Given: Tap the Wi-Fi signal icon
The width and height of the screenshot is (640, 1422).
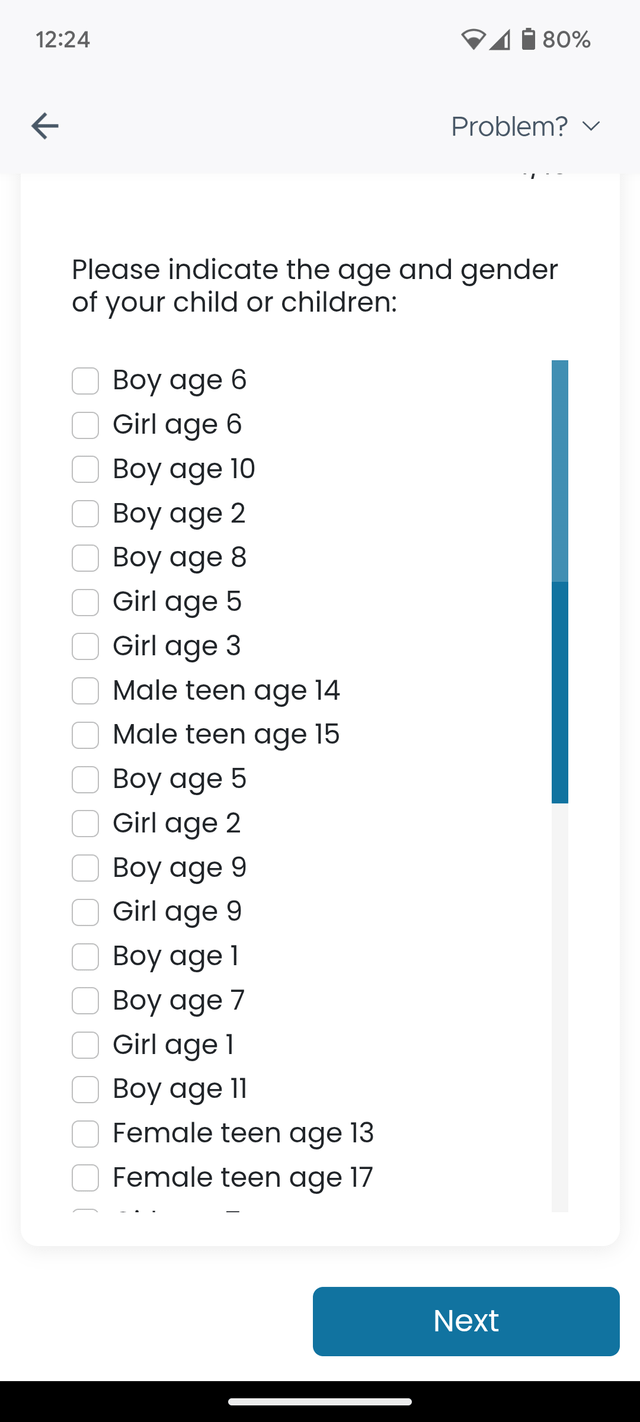Looking at the screenshot, I should [473, 39].
